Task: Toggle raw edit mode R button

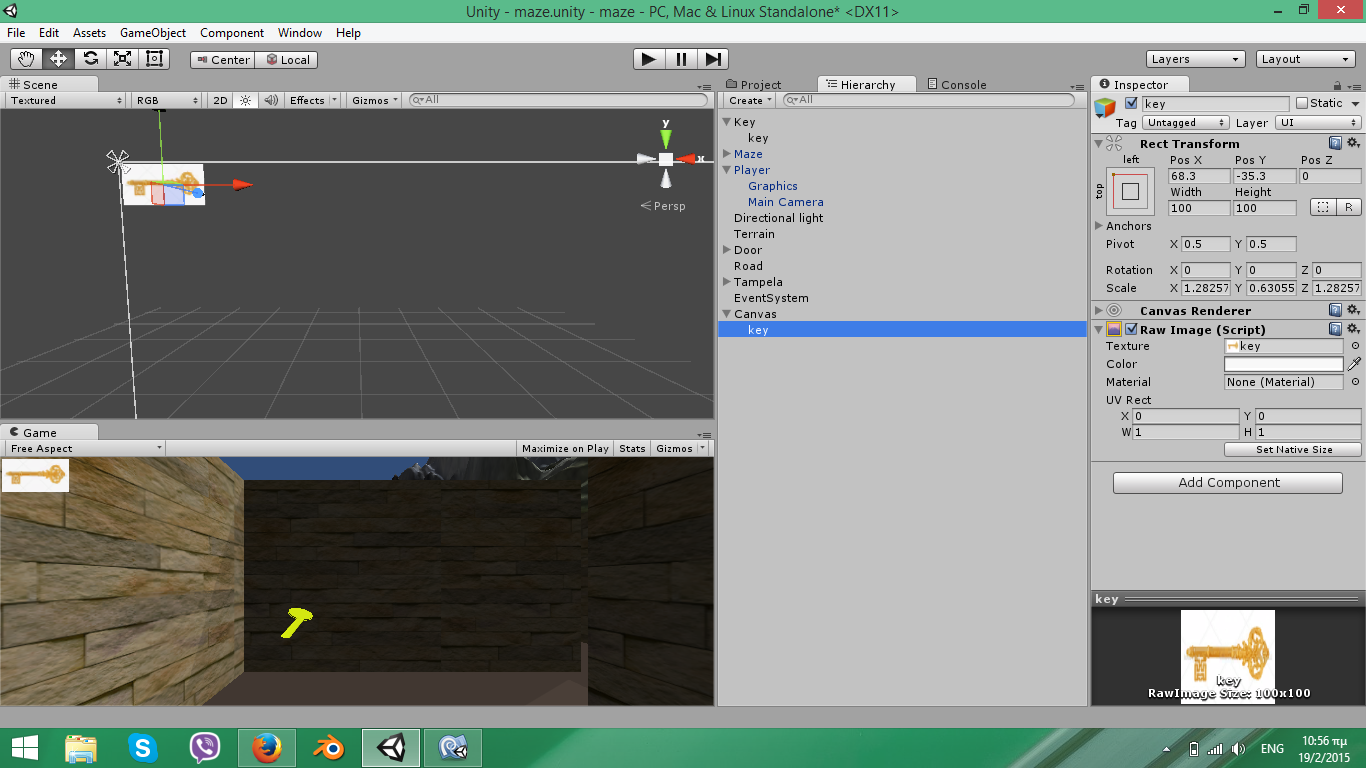Action: (x=1348, y=208)
